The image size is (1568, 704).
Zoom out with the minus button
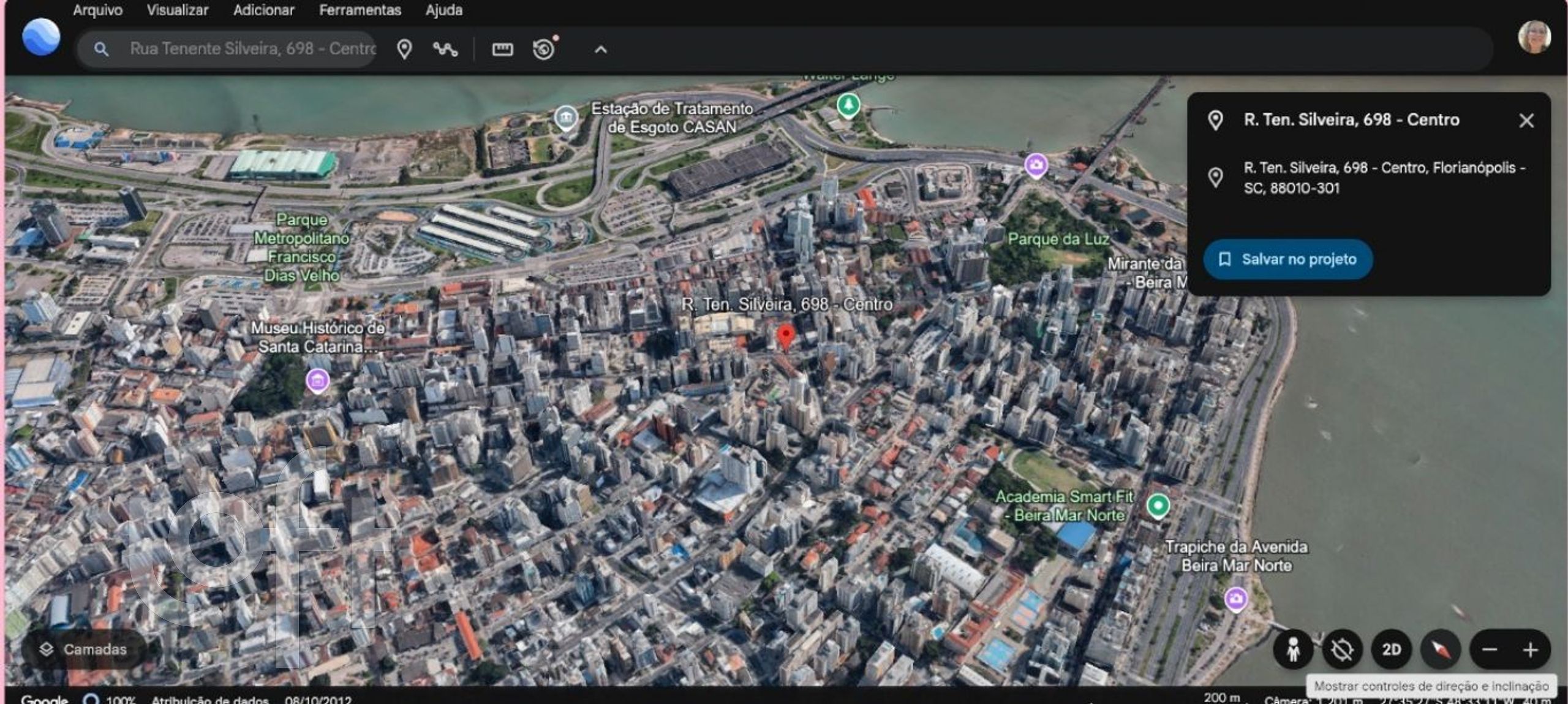click(x=1490, y=649)
